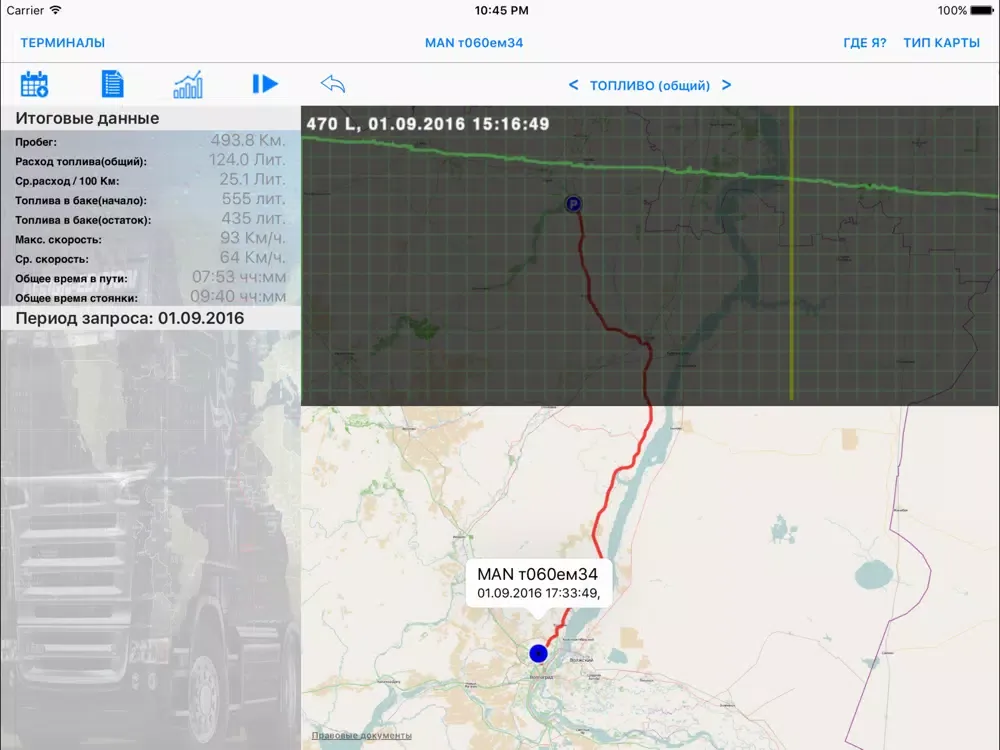
Task: Tap the blue vehicle position marker
Action: point(538,654)
